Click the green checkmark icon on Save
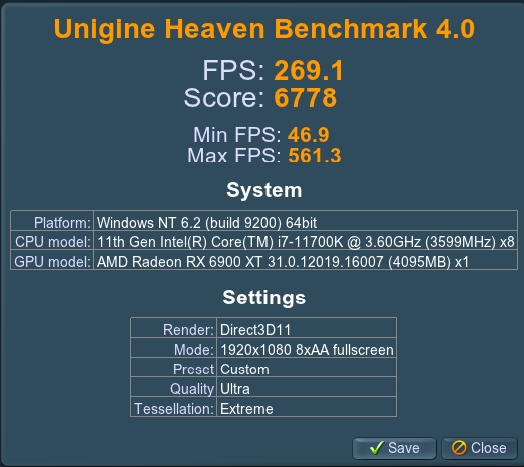The width and height of the screenshot is (524, 467). [377, 448]
